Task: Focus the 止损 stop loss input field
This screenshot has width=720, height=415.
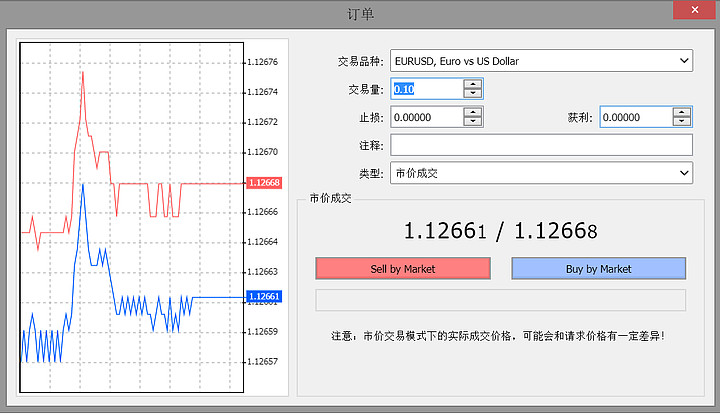Action: pos(427,117)
